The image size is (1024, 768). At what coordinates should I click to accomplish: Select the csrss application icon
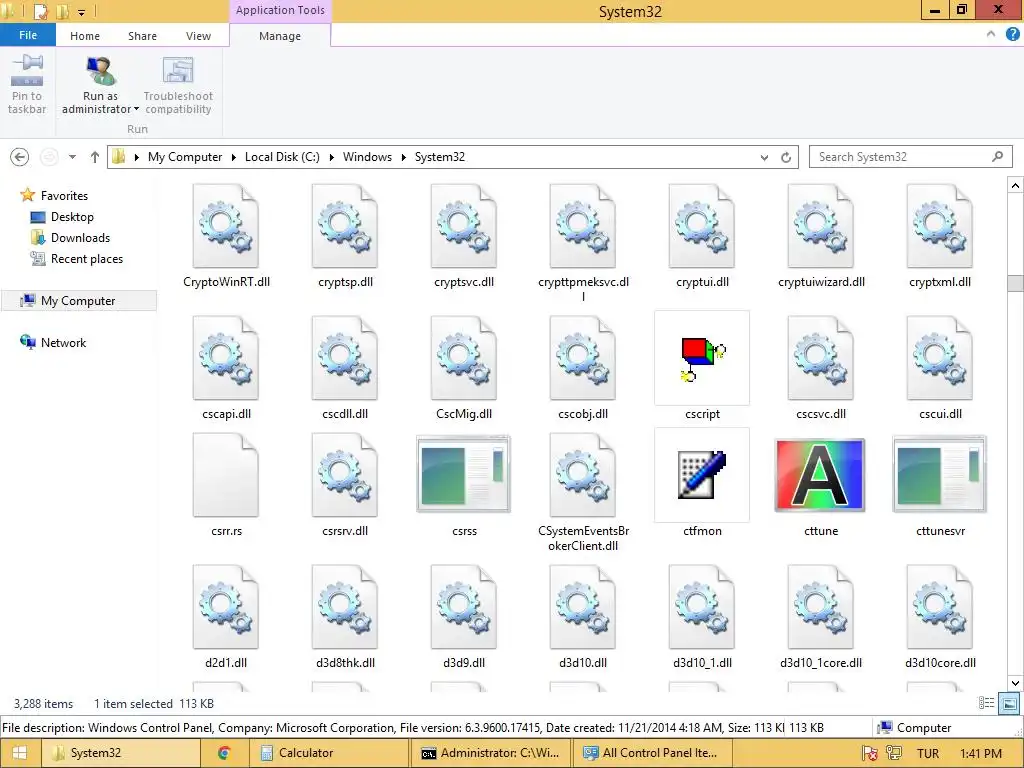tap(464, 475)
